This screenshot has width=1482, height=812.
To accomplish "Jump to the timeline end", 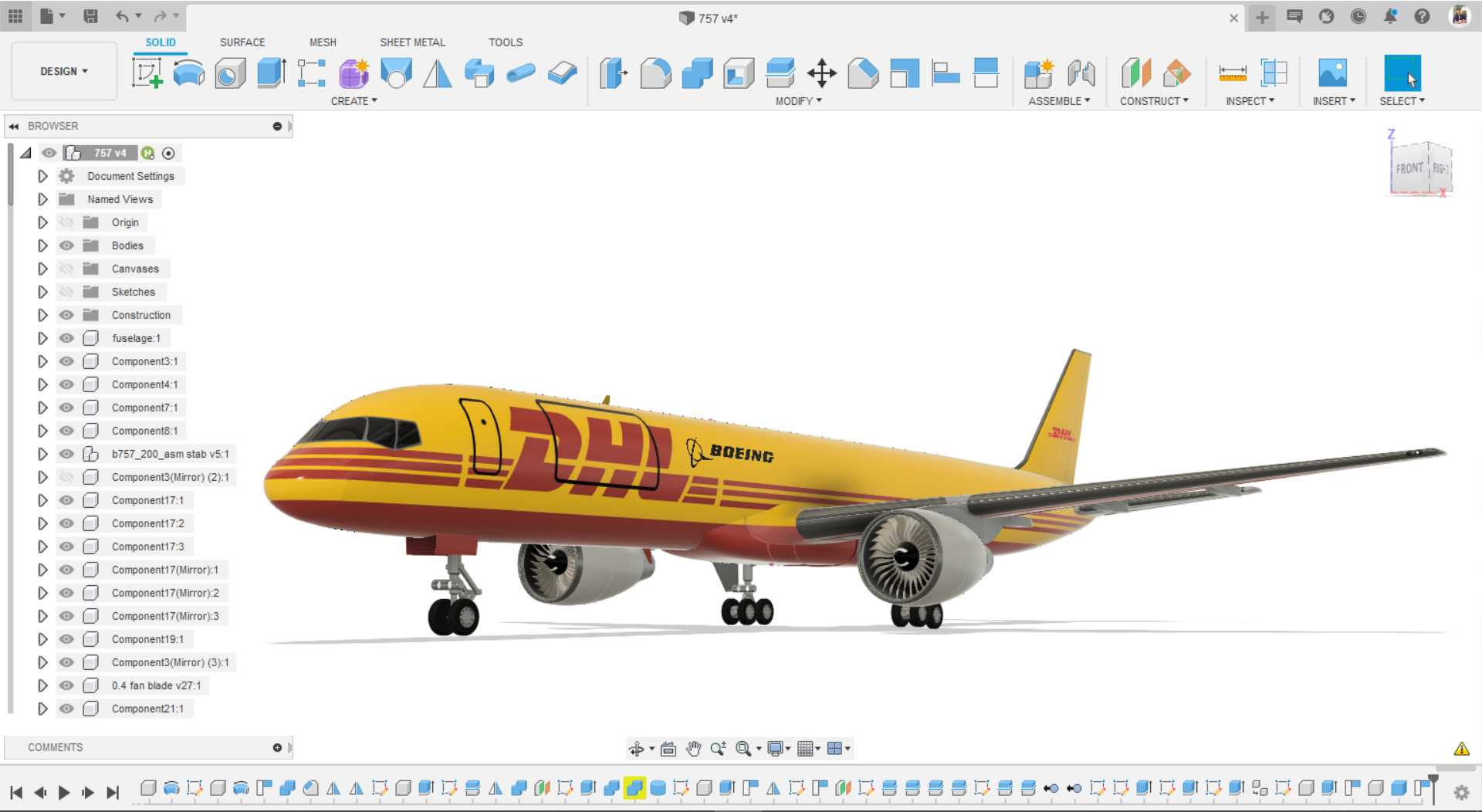I will [113, 792].
